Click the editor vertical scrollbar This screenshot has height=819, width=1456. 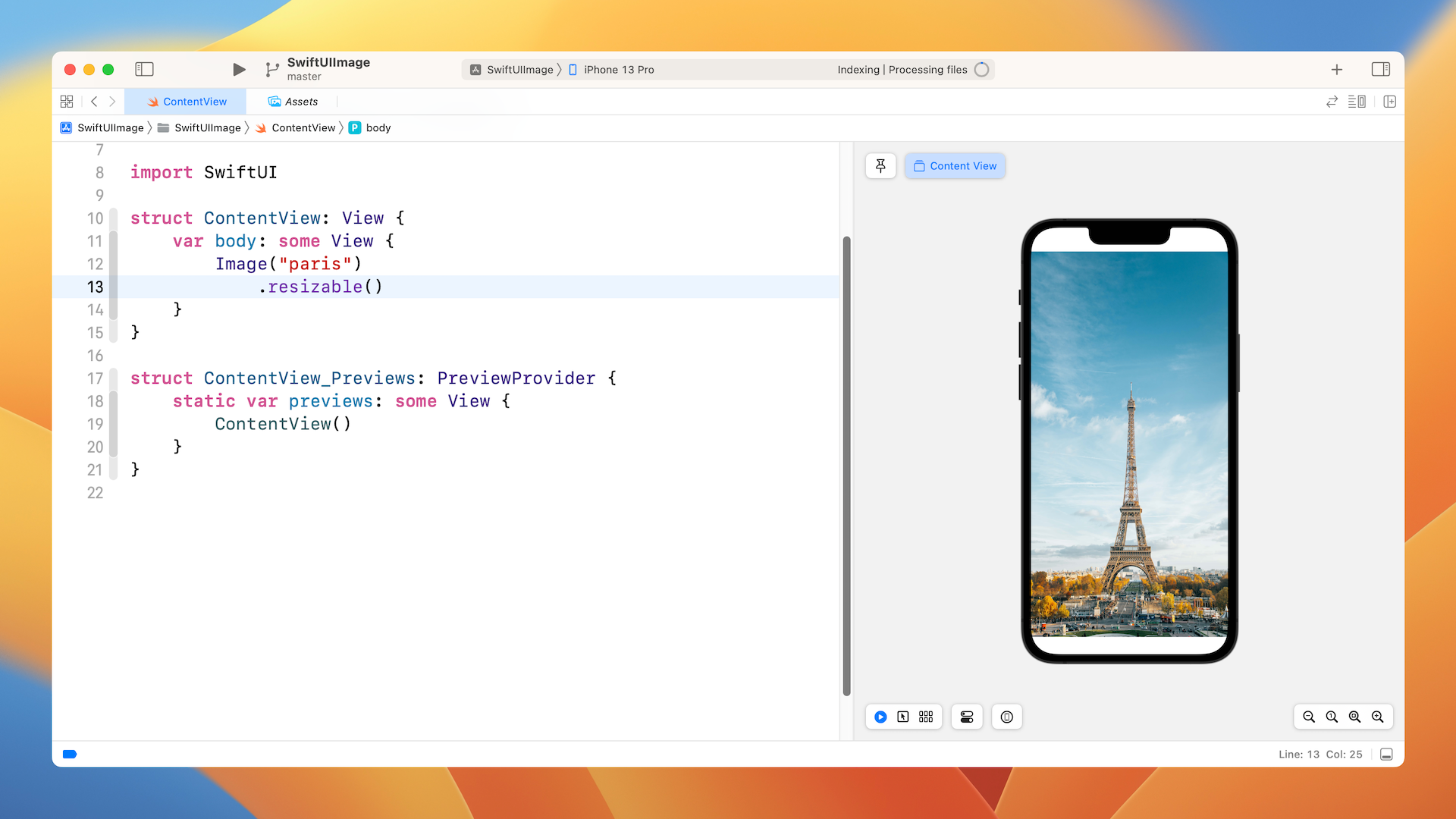pos(846,466)
